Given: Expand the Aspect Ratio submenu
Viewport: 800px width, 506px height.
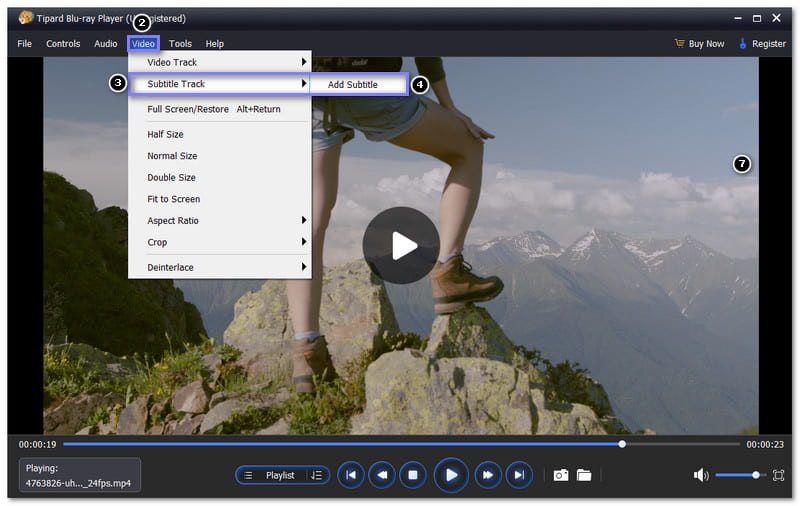Looking at the screenshot, I should coord(219,220).
